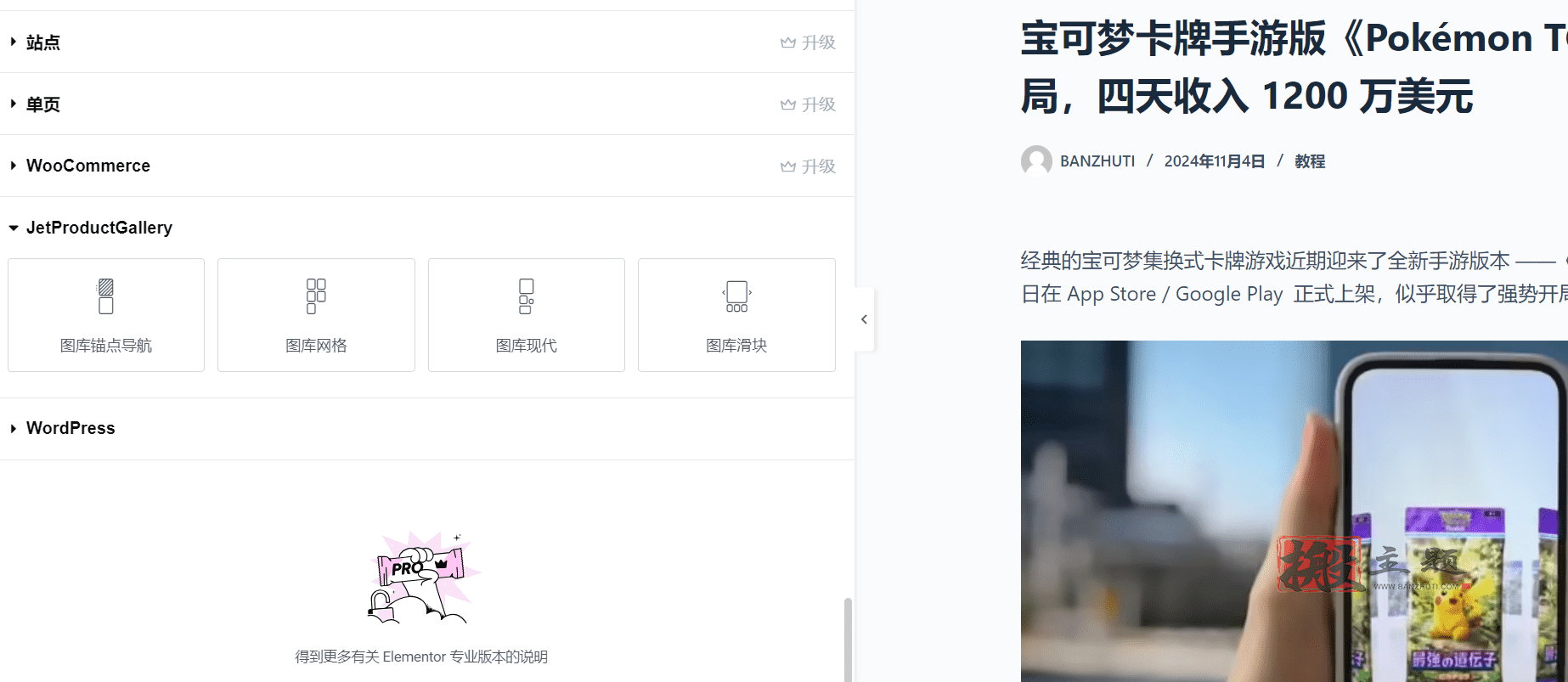Screen dimensions: 1568x682
Task: Open the BANZHUTI author link
Action: tap(1097, 161)
